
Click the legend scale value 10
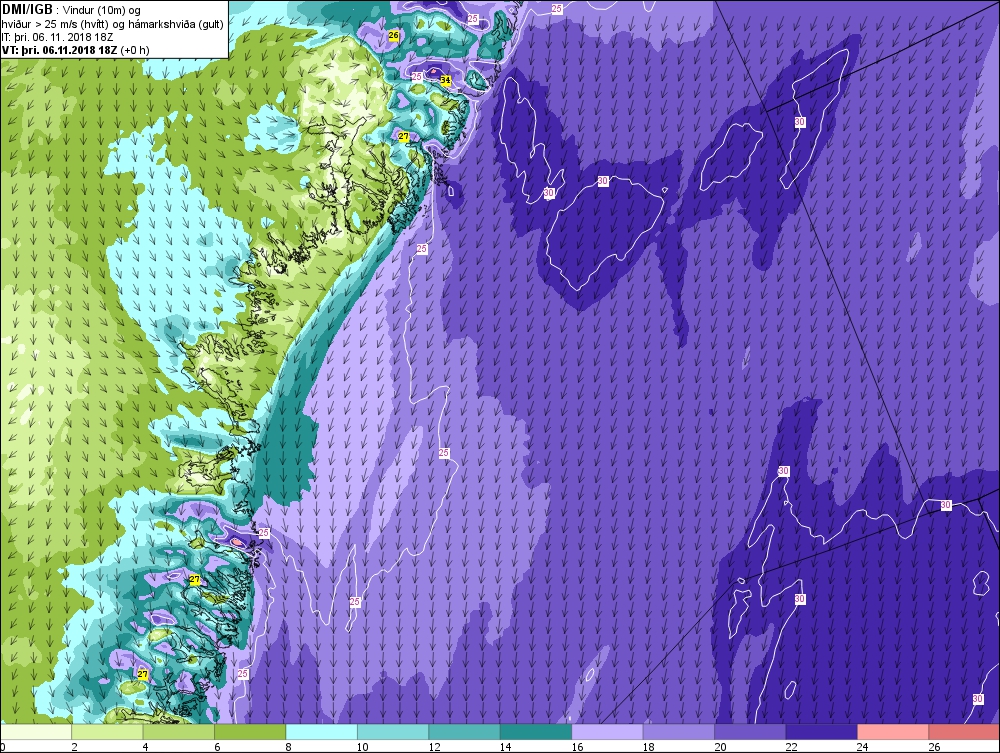tap(362, 747)
